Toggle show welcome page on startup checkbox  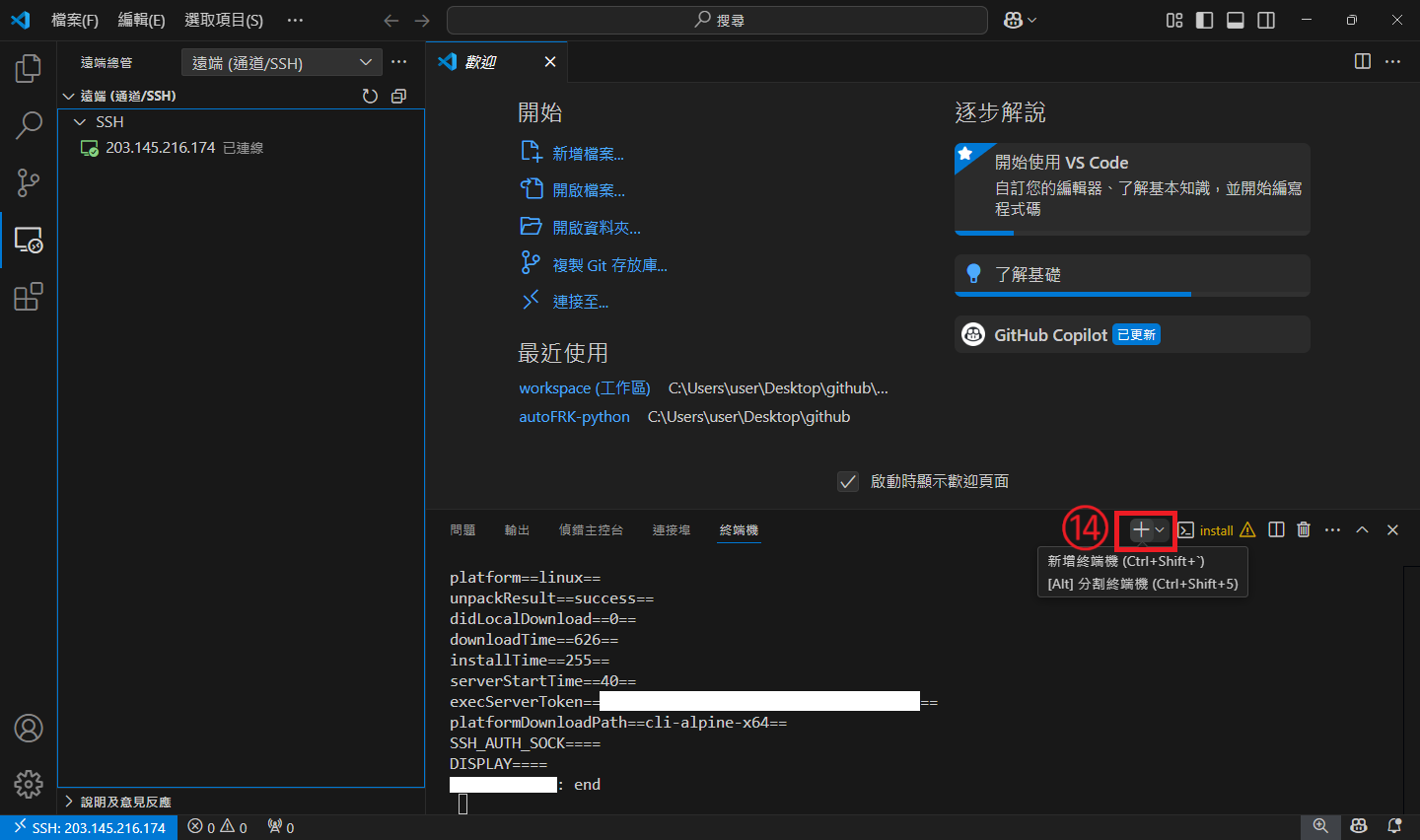[x=847, y=481]
